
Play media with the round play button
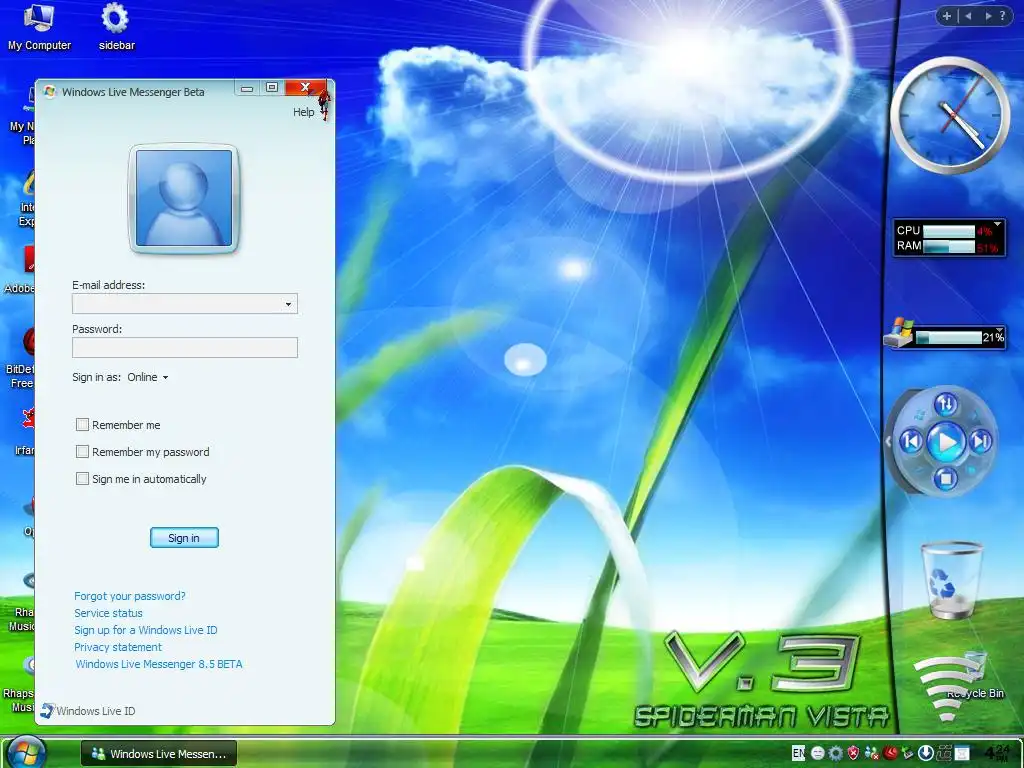tap(946, 443)
